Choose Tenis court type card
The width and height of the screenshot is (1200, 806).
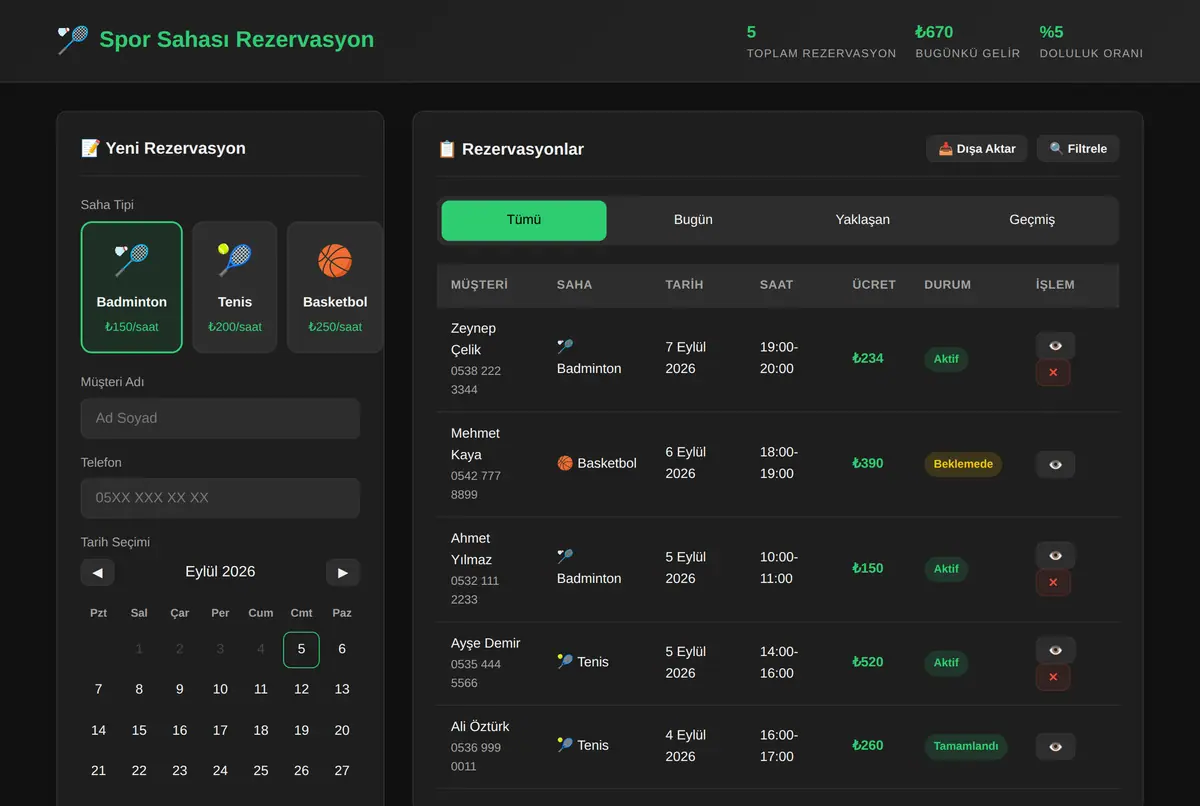coord(235,287)
